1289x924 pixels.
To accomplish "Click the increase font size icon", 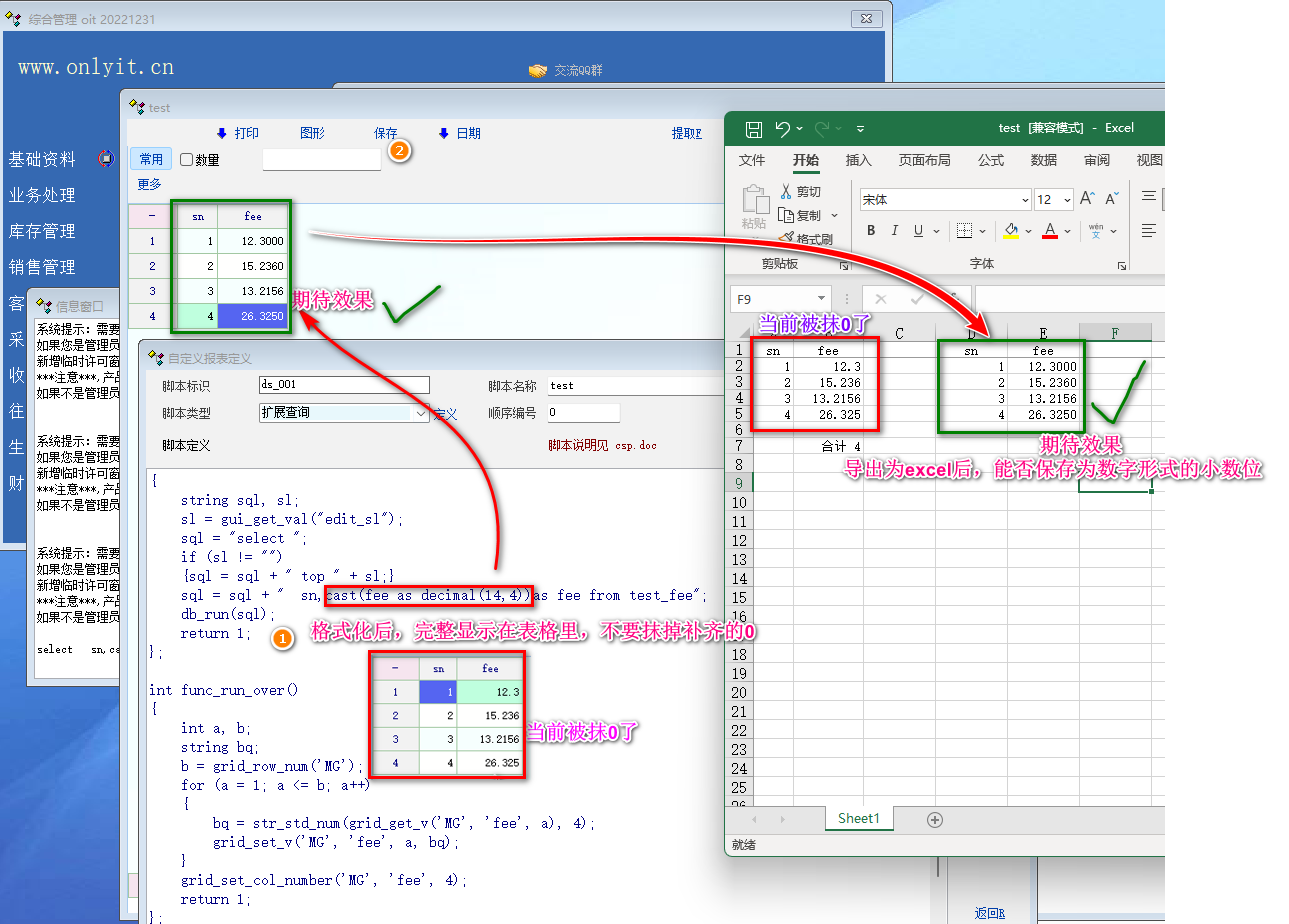I will (1087, 199).
